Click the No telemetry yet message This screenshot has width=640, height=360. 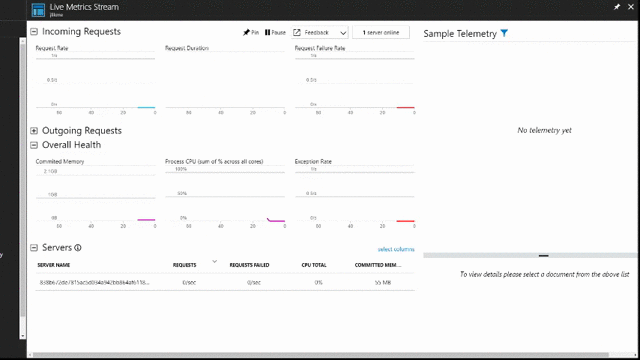click(544, 130)
